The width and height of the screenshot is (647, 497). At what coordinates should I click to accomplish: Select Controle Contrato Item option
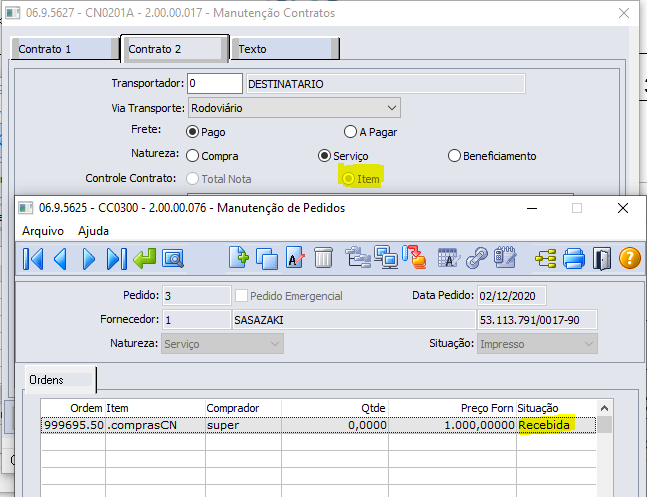(x=349, y=179)
